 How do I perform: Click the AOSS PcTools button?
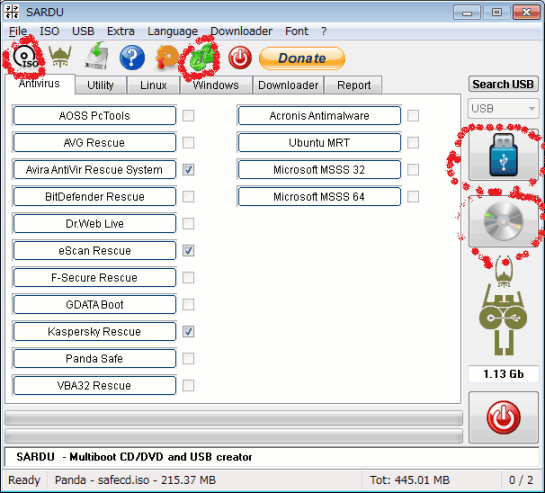point(95,115)
